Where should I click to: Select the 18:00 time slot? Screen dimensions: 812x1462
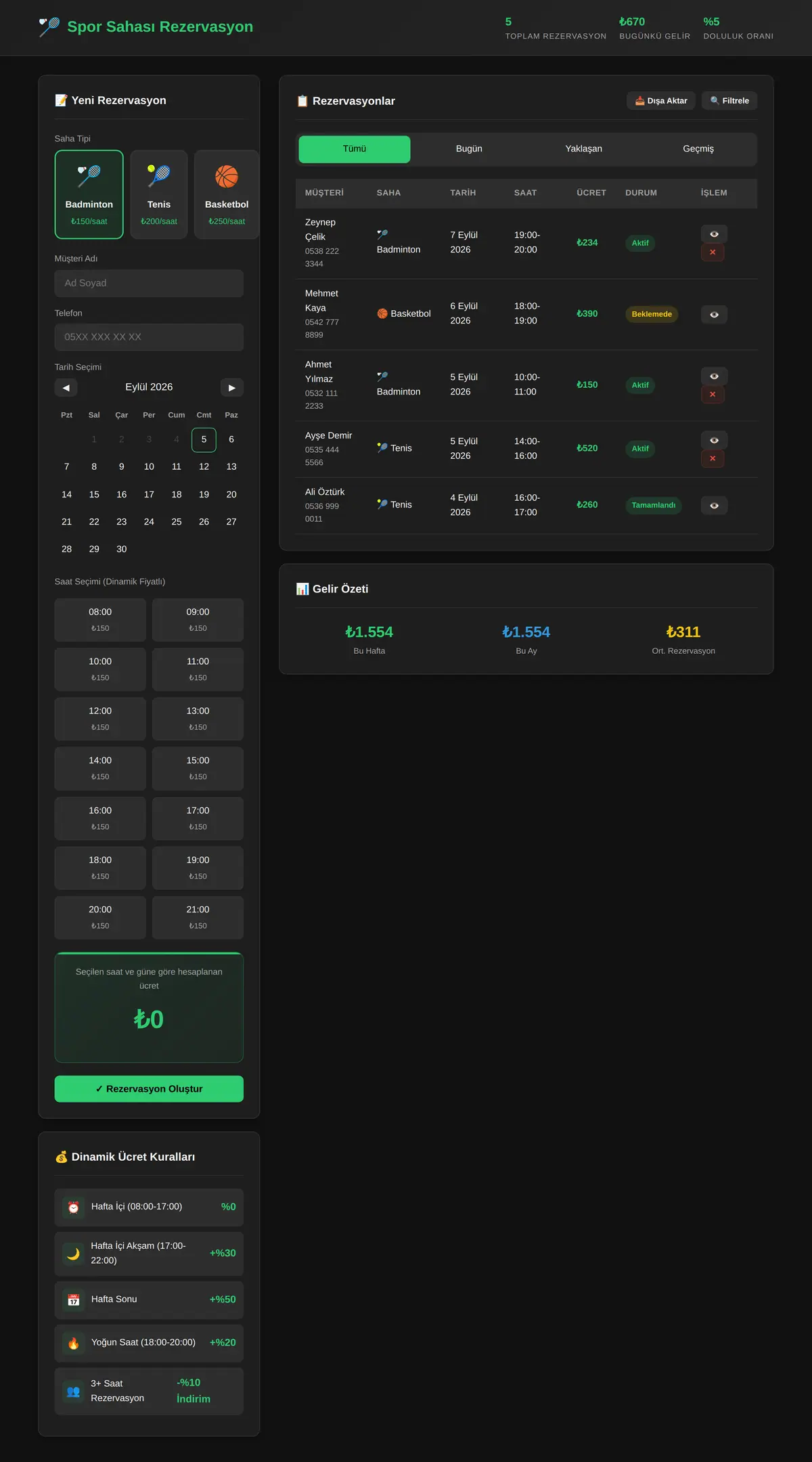coord(100,868)
